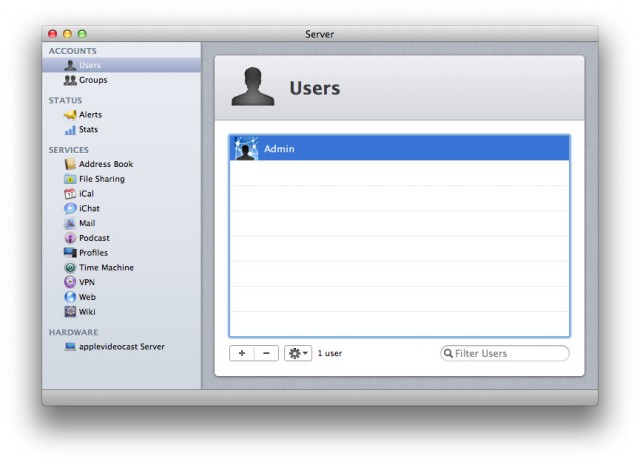Click the VPN service icon
This screenshot has width=640, height=464.
pyautogui.click(x=70, y=282)
